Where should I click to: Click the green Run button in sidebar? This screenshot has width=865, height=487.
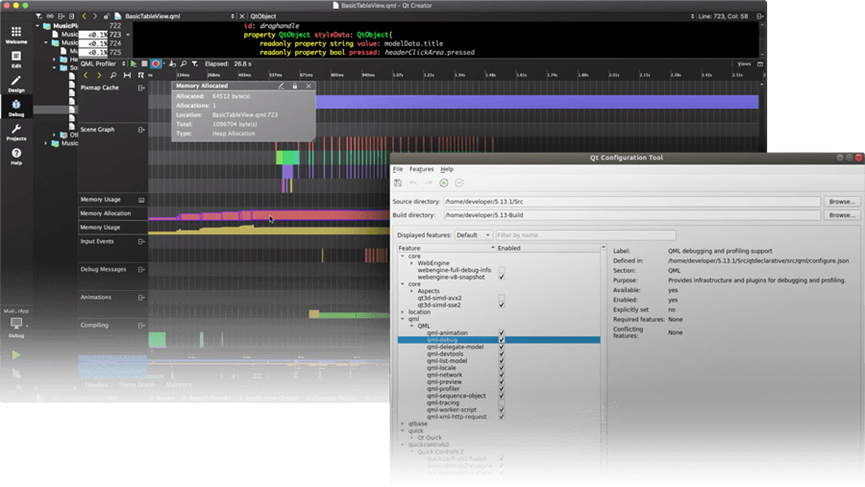point(17,354)
